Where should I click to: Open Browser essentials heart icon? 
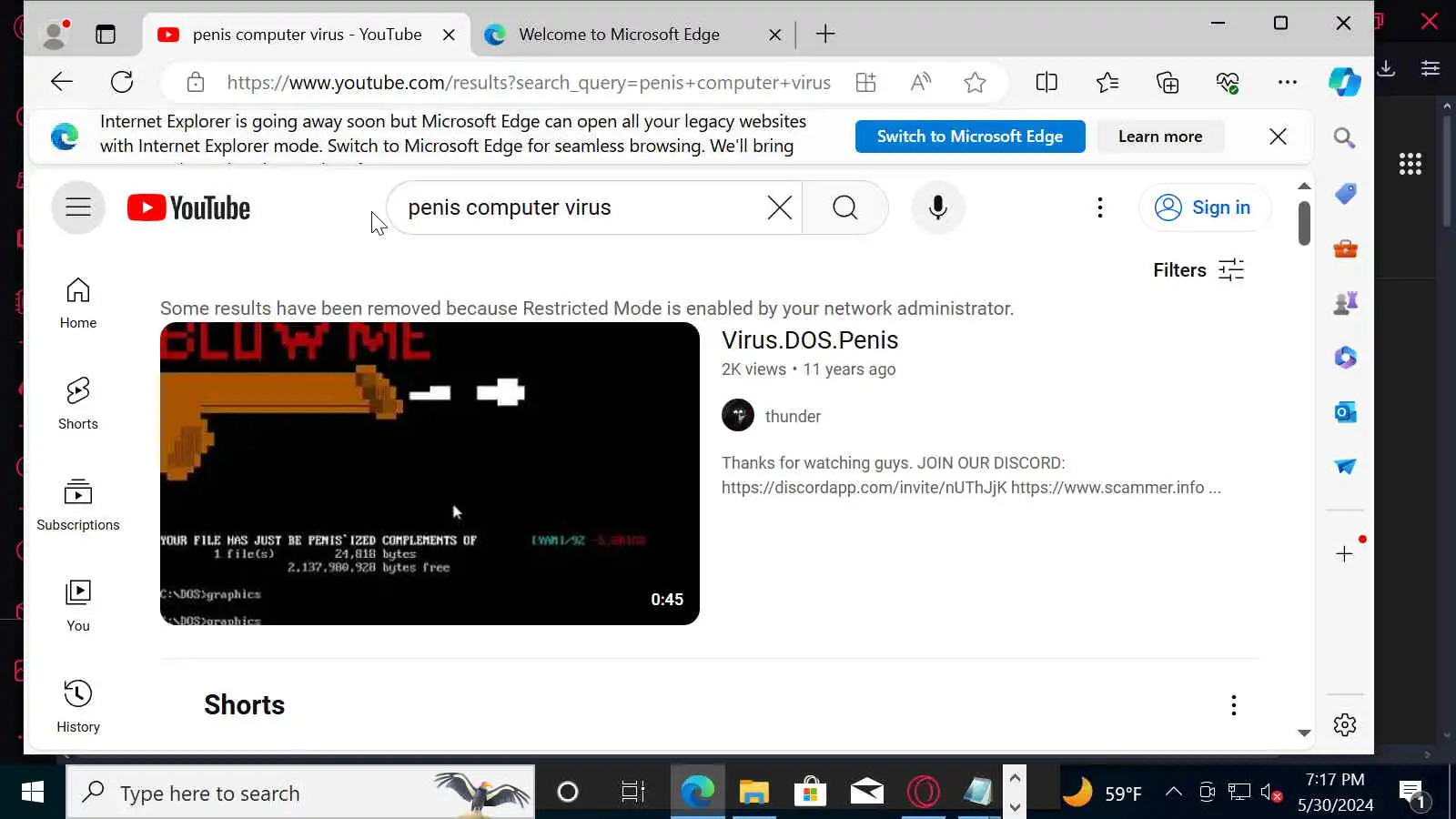tap(1228, 83)
